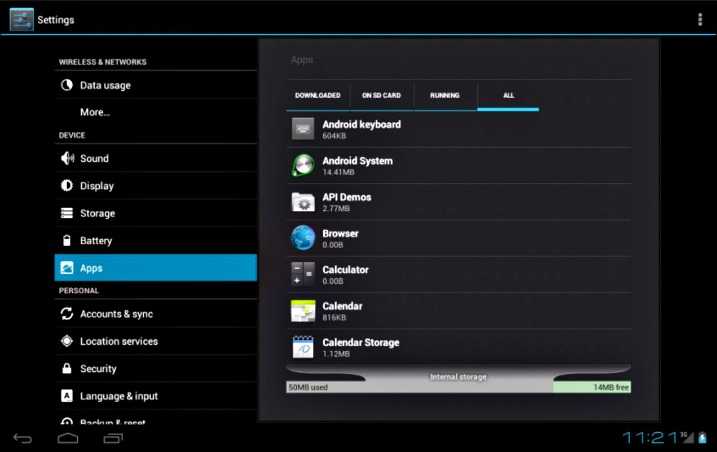Tap the Browser globe icon

tap(303, 238)
